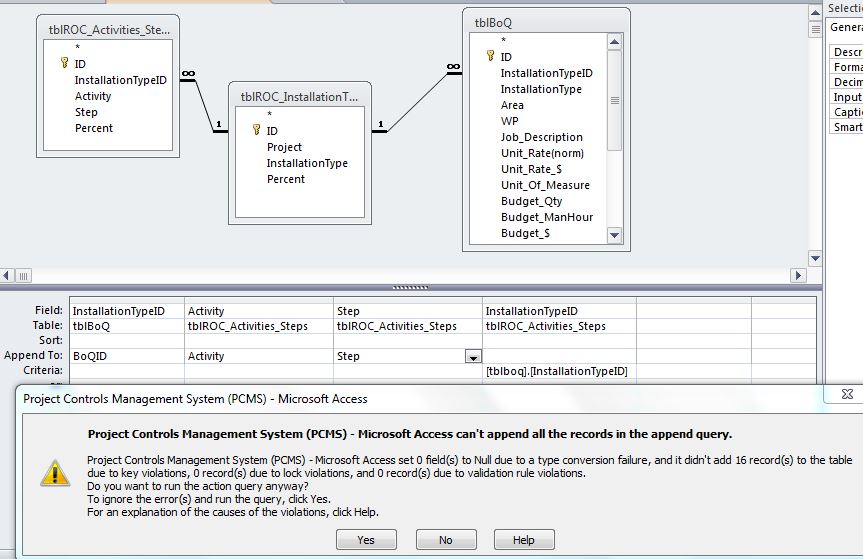Click design pane vertical scroll down arrow
This screenshot has height=559, width=863.
(815, 257)
